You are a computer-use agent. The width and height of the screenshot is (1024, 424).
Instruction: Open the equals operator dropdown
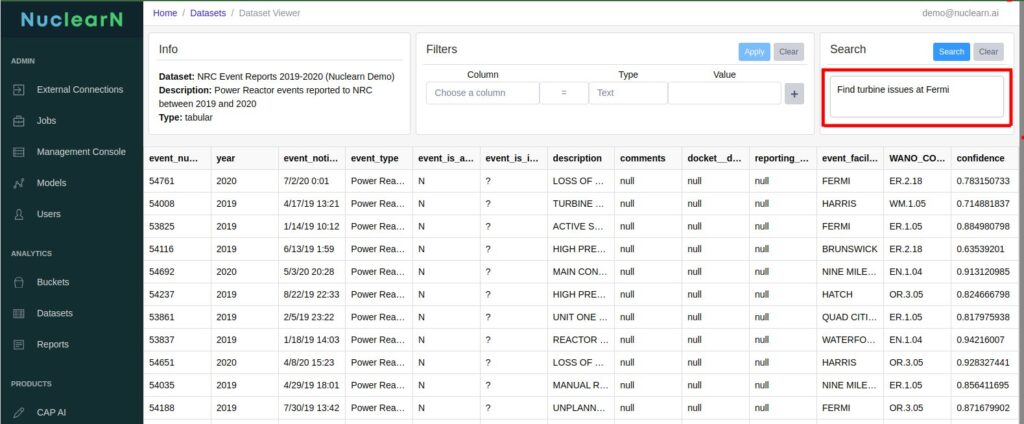[564, 93]
